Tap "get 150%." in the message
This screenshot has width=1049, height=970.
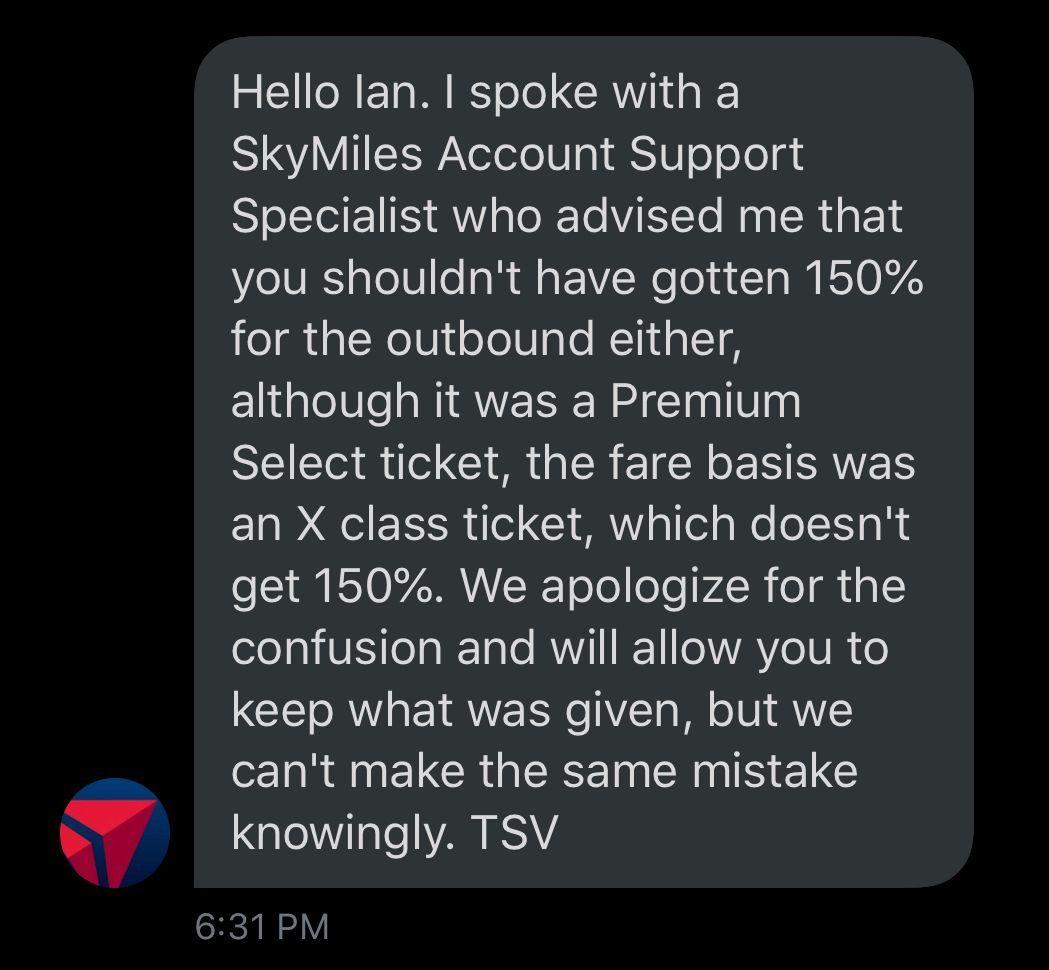[337, 587]
